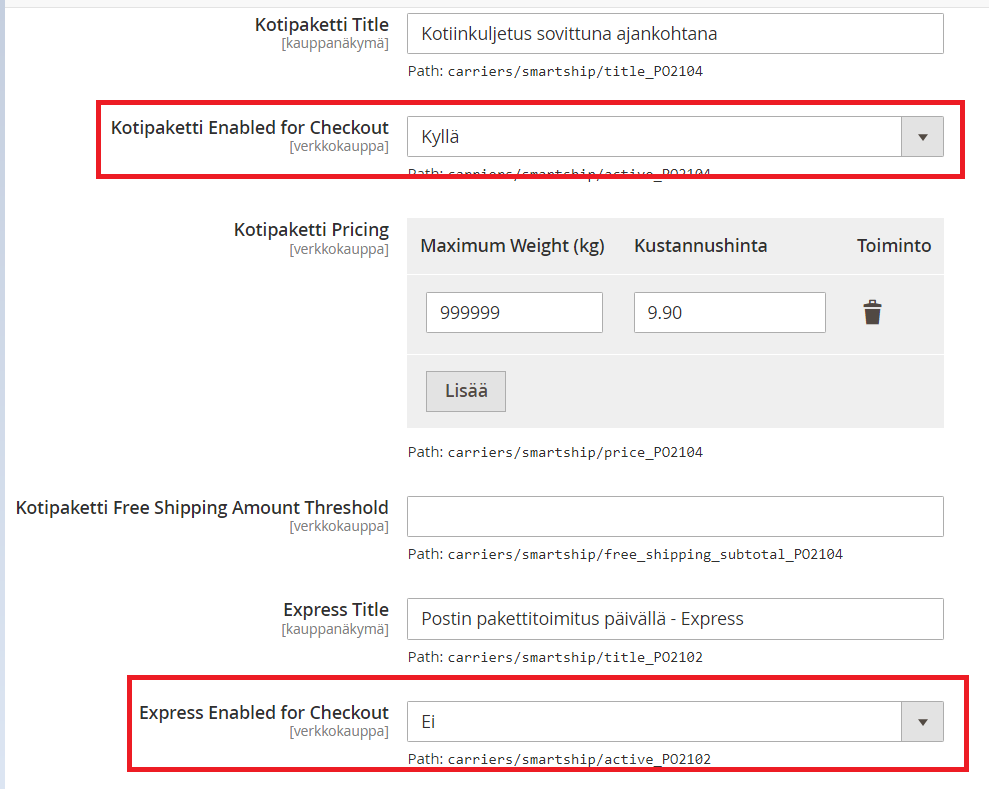Image resolution: width=989 pixels, height=789 pixels.
Task: Click the "Kotipaketti Pricing" label
Action: coord(311,230)
